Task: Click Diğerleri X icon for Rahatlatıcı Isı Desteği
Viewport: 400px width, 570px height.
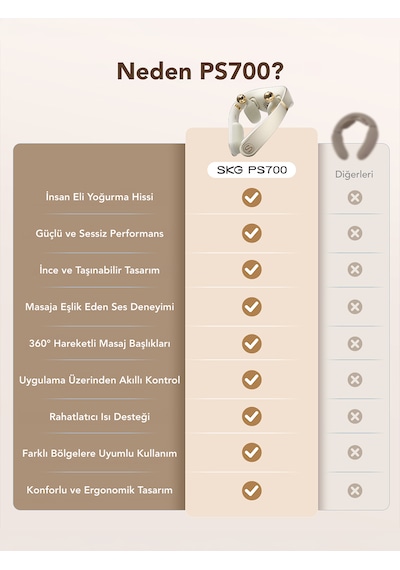Action: pyautogui.click(x=355, y=416)
